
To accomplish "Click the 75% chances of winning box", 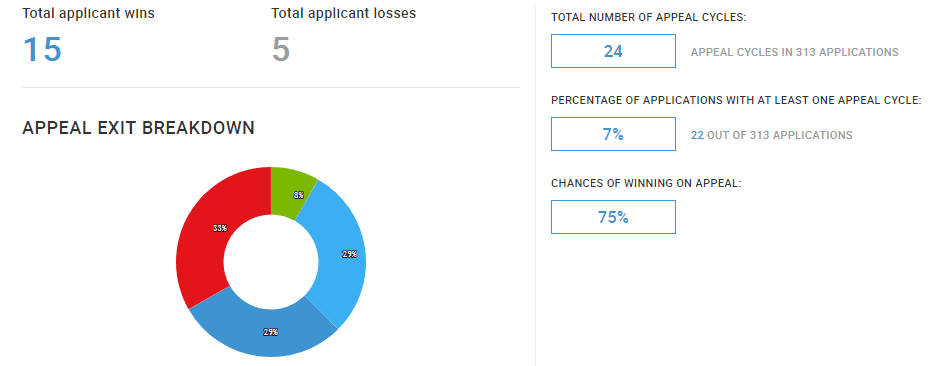I will (613, 217).
